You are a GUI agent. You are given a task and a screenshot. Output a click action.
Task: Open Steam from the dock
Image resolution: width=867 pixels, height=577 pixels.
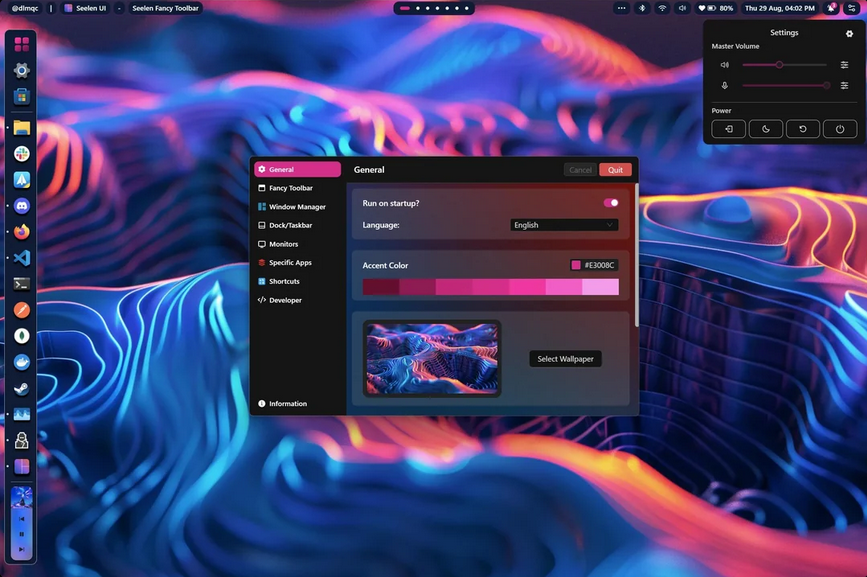tap(22, 389)
